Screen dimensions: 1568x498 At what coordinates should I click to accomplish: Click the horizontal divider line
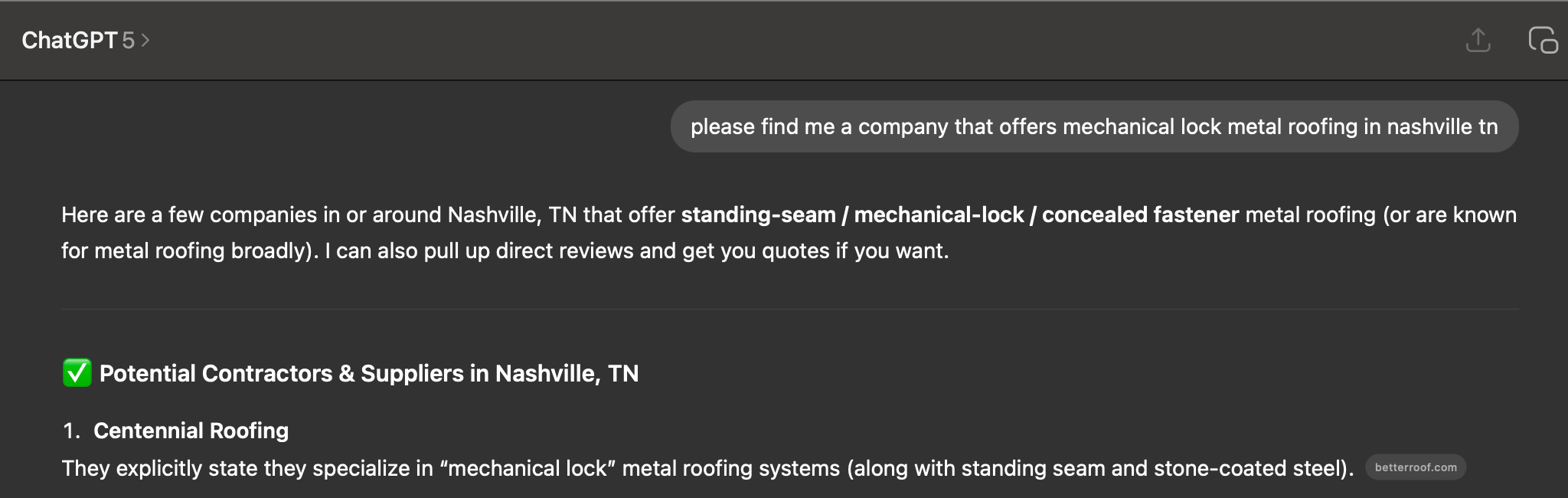(x=789, y=309)
